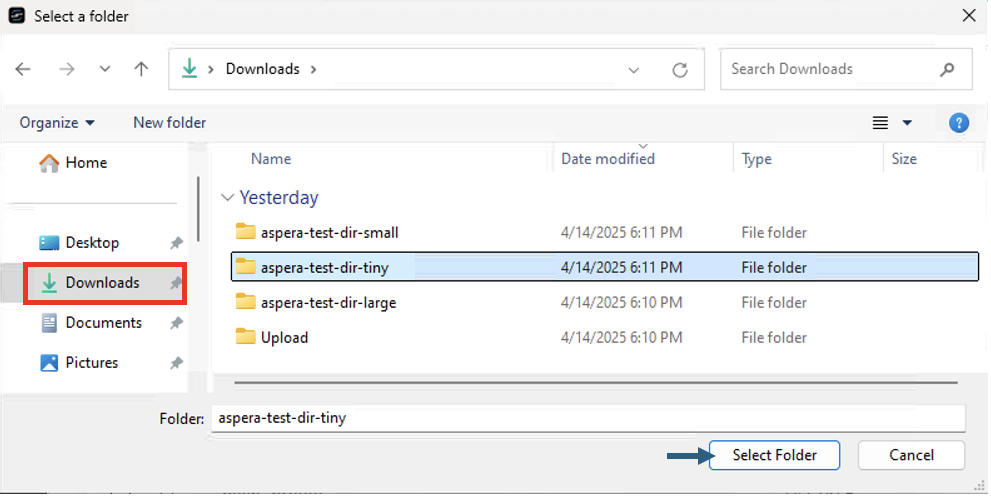The image size is (991, 496).
Task: Click the Back navigation arrow
Action: tap(23, 69)
